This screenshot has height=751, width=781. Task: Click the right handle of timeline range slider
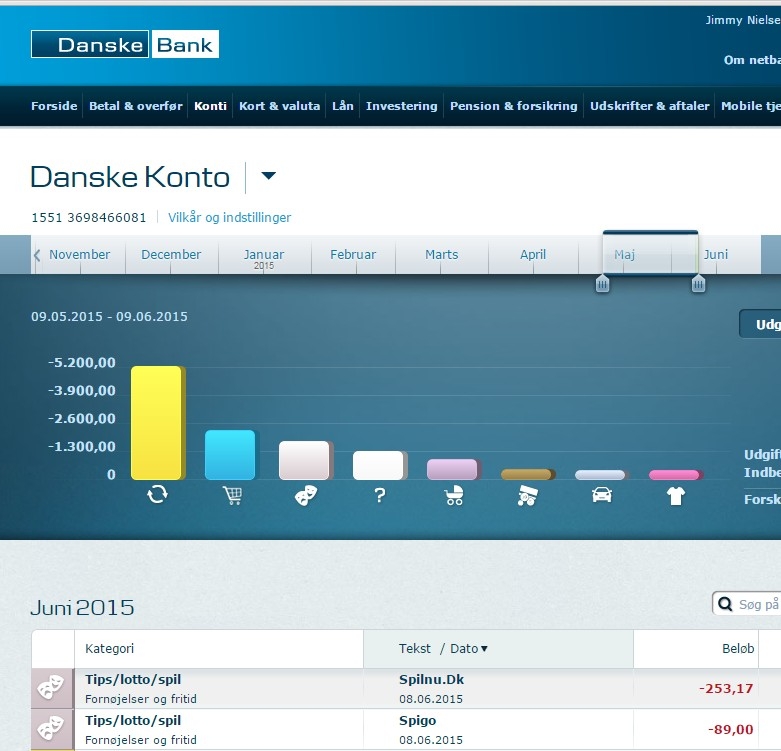coord(698,285)
